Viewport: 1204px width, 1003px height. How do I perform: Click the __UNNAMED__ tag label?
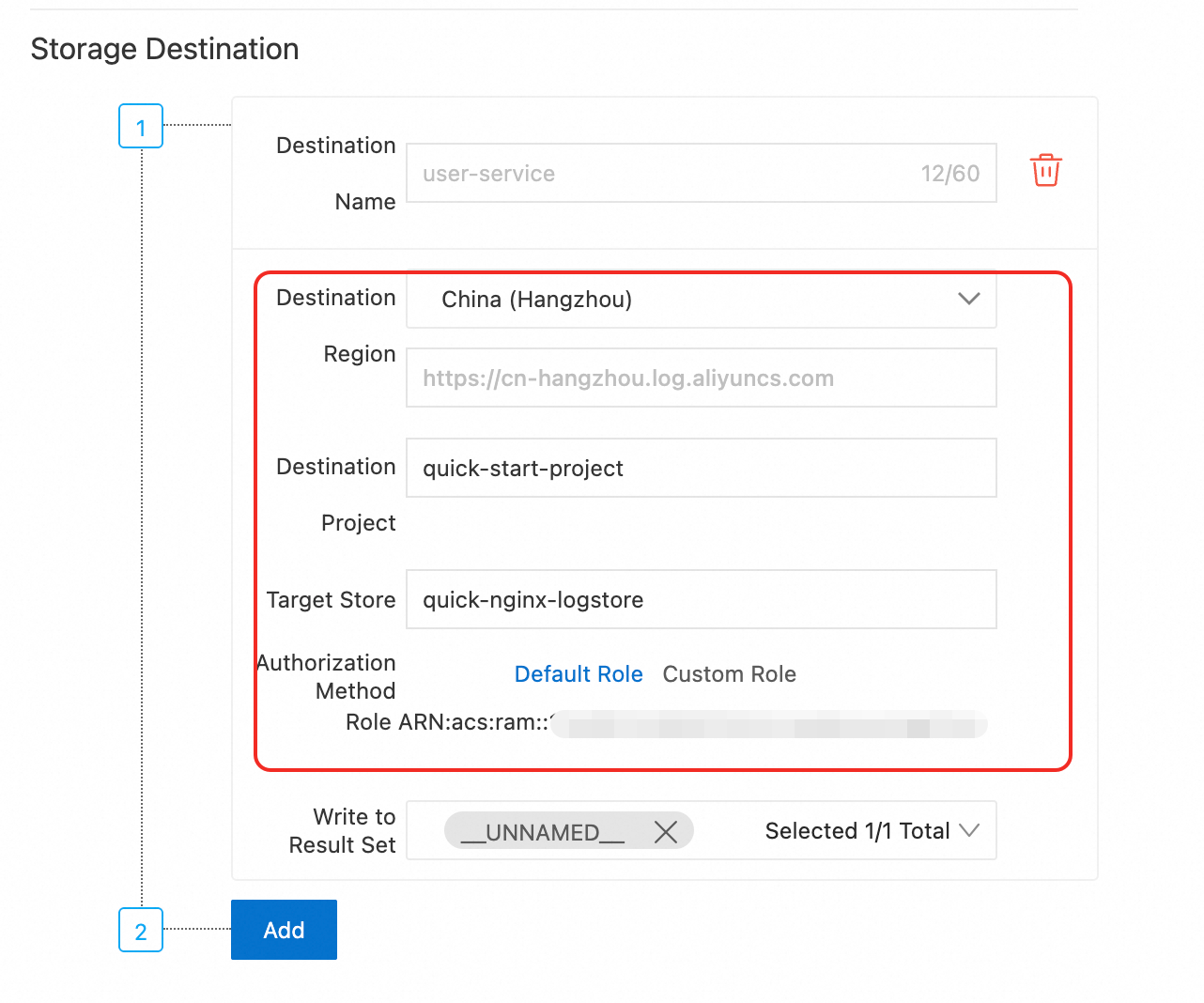tap(543, 832)
